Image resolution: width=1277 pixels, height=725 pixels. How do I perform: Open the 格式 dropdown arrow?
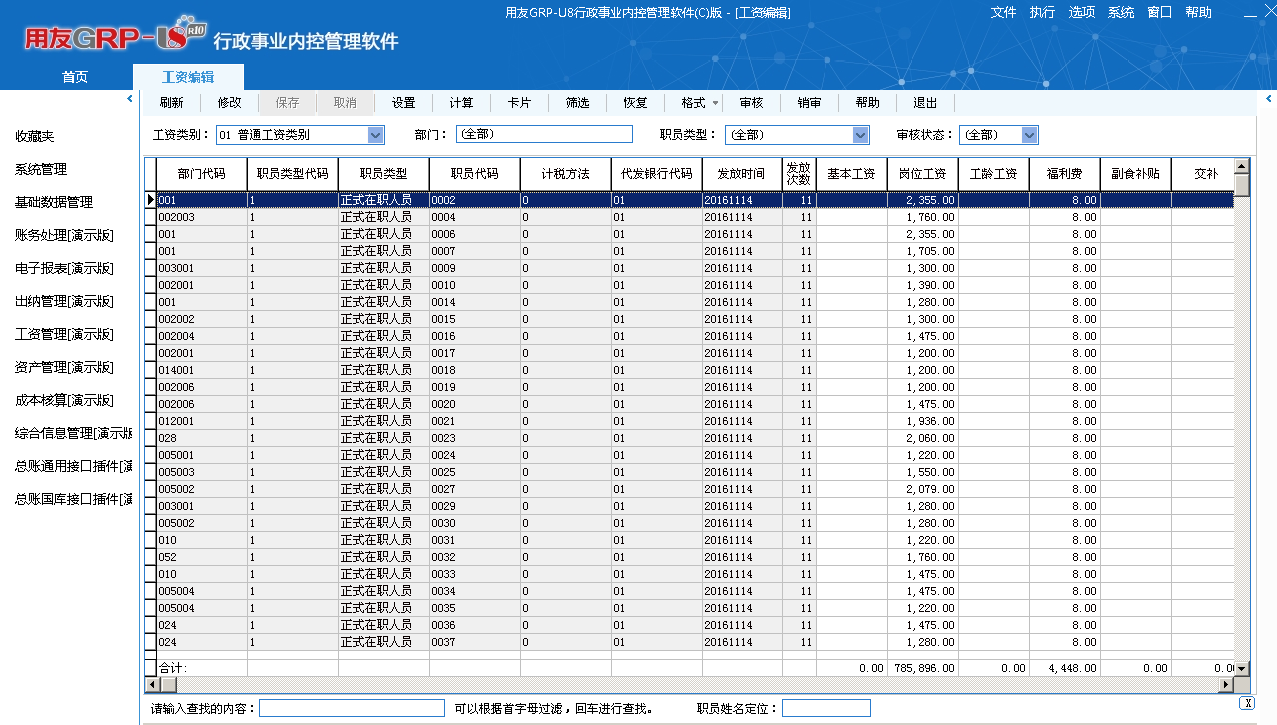point(715,103)
